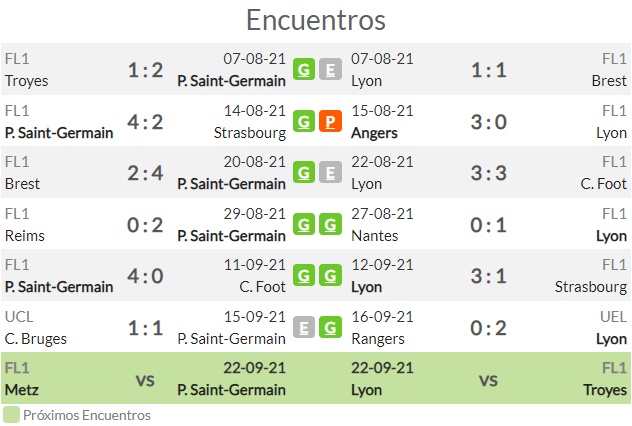
Task: Click Lyon's gray E badge for 07-08-21
Action: tap(330, 69)
